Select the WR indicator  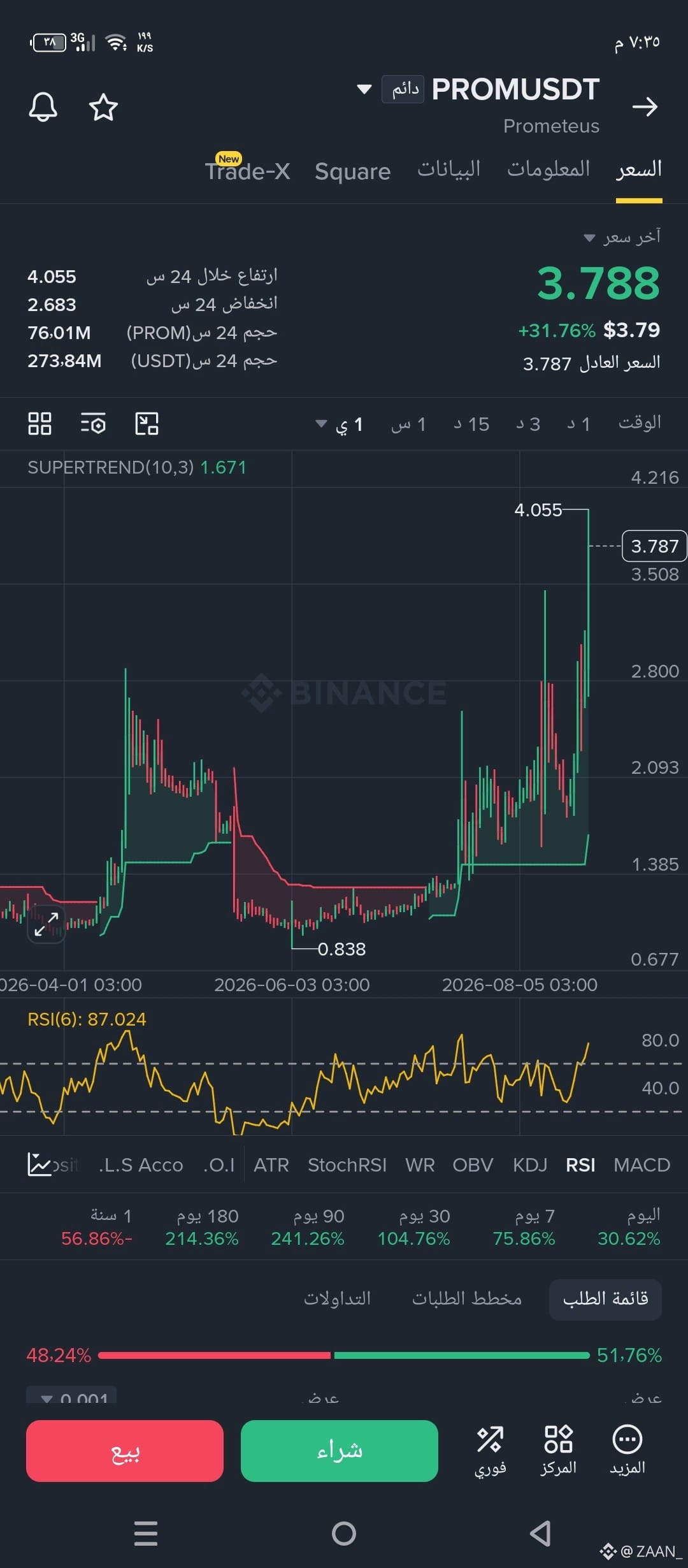[420, 1165]
